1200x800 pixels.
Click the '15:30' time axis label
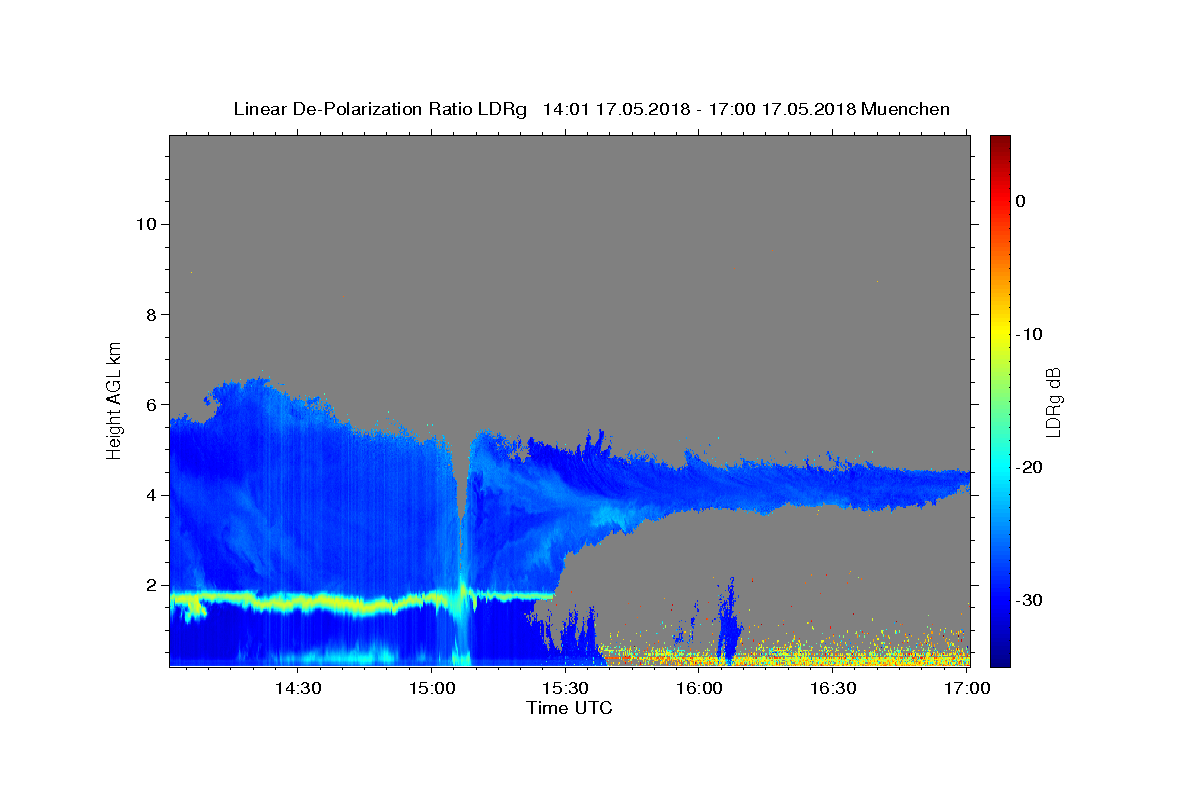(x=566, y=689)
